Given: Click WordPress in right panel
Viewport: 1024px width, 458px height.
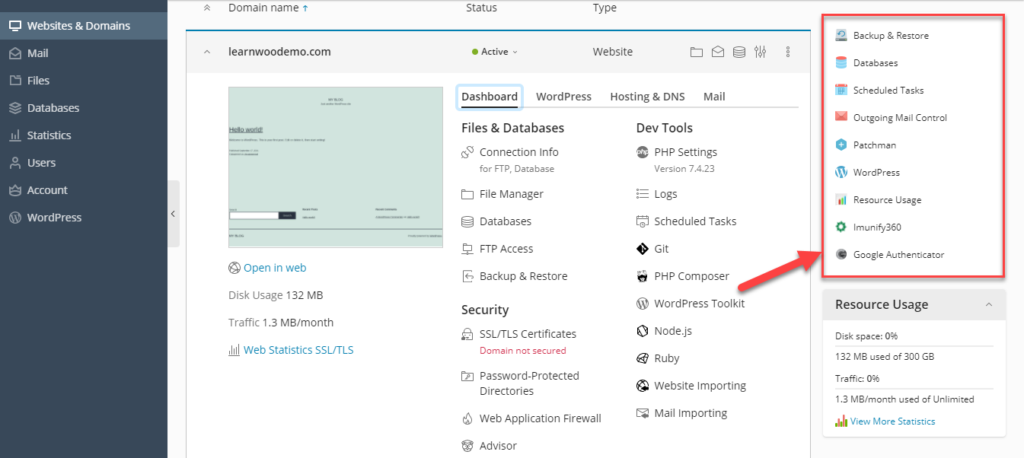Looking at the screenshot, I should pyautogui.click(x=876, y=173).
